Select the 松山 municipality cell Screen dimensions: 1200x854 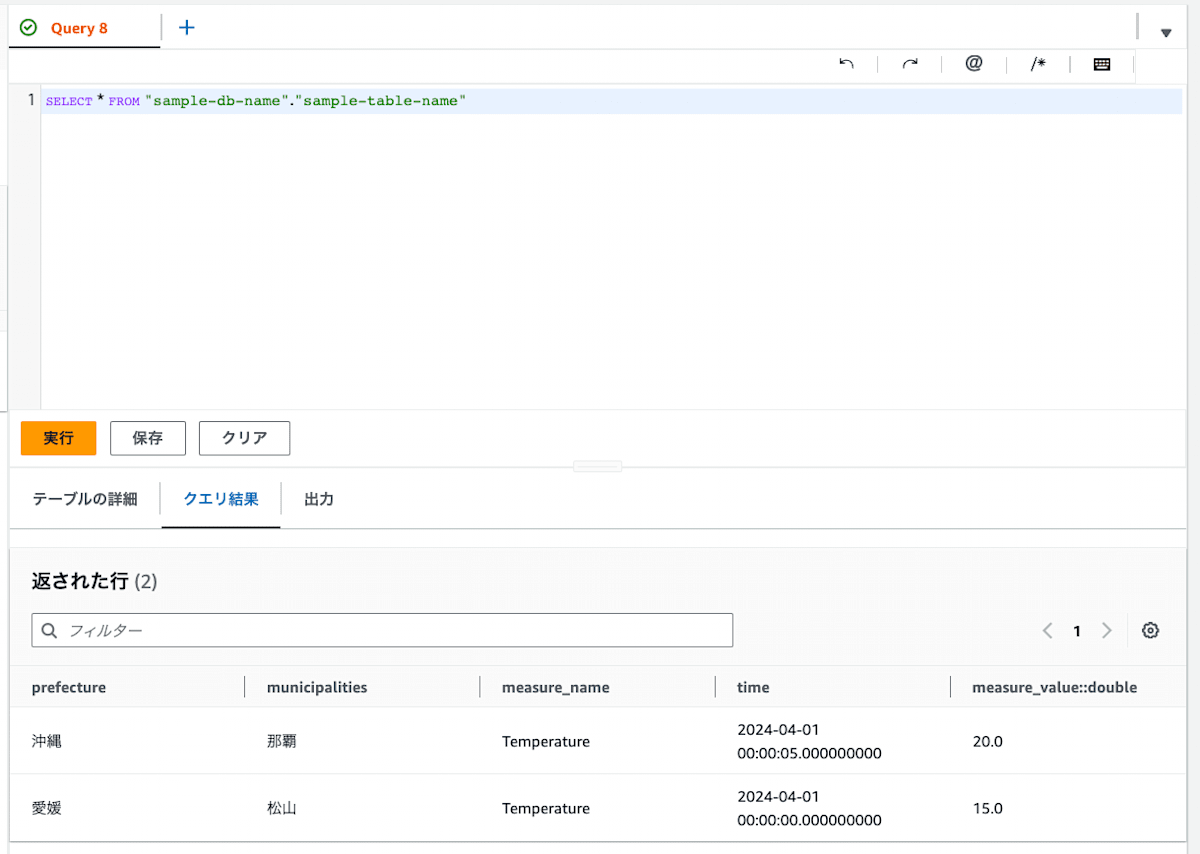point(282,808)
